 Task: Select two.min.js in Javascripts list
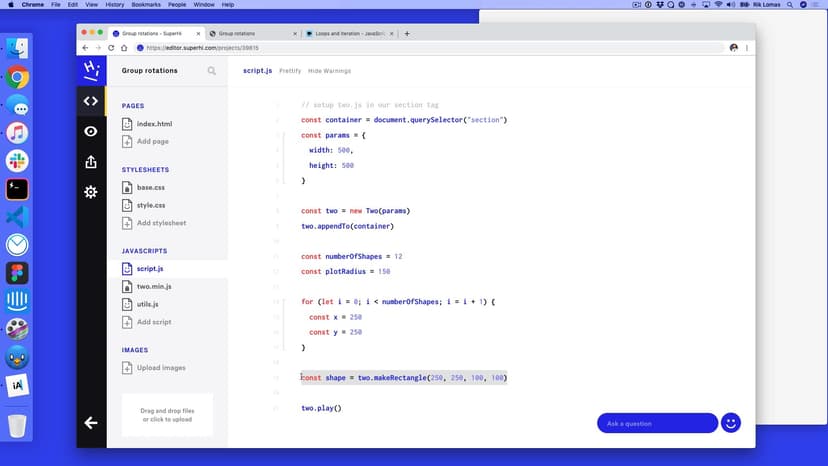tap(154, 286)
